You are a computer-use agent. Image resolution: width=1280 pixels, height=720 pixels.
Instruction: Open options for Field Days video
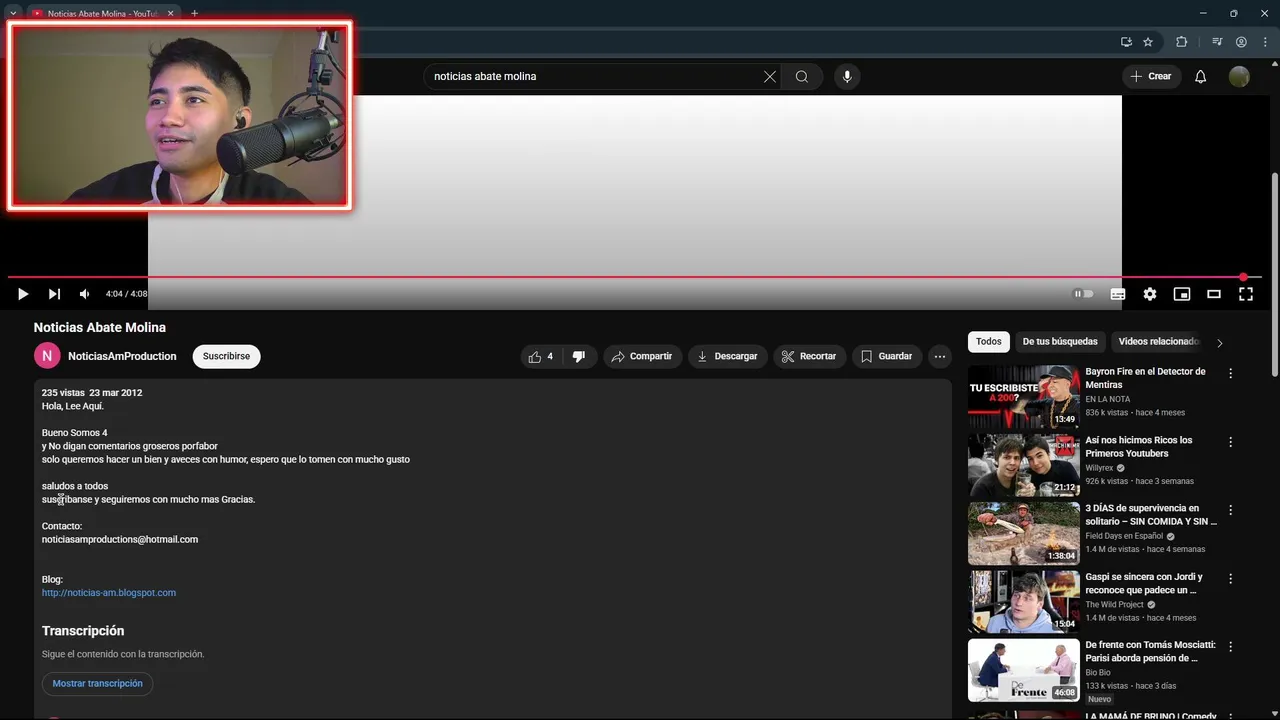click(1231, 510)
